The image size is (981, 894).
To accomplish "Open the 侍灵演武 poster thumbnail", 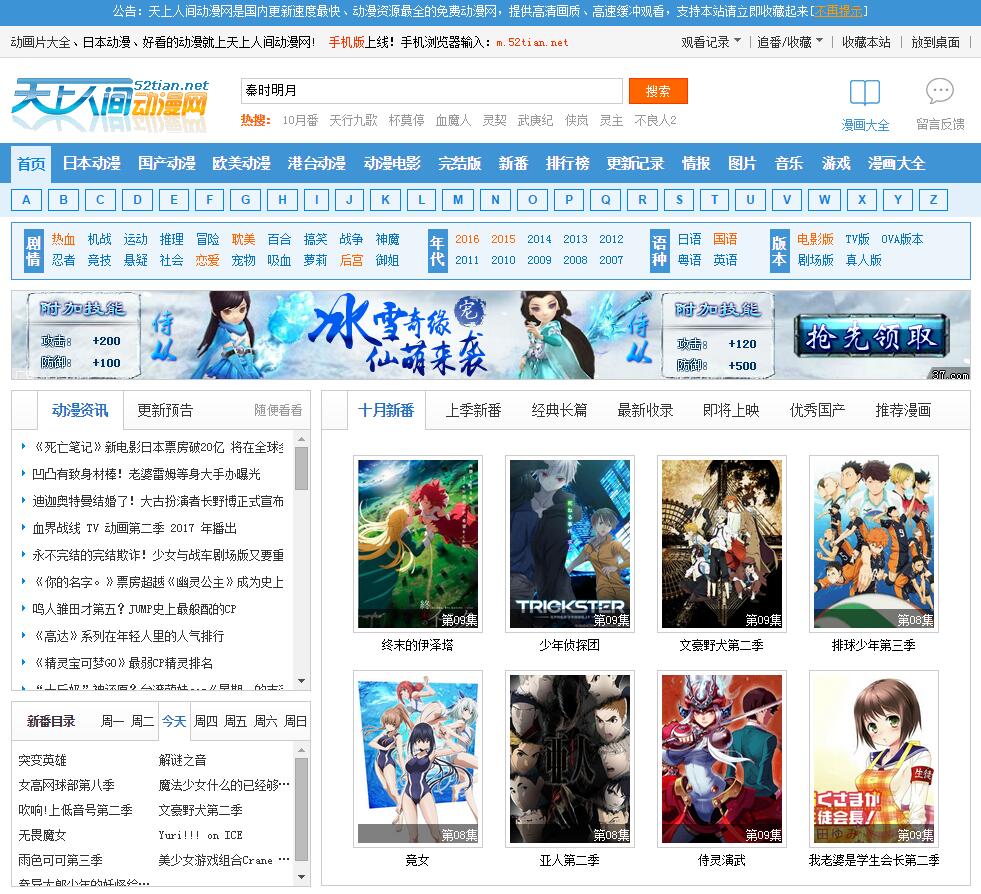I will pos(722,759).
